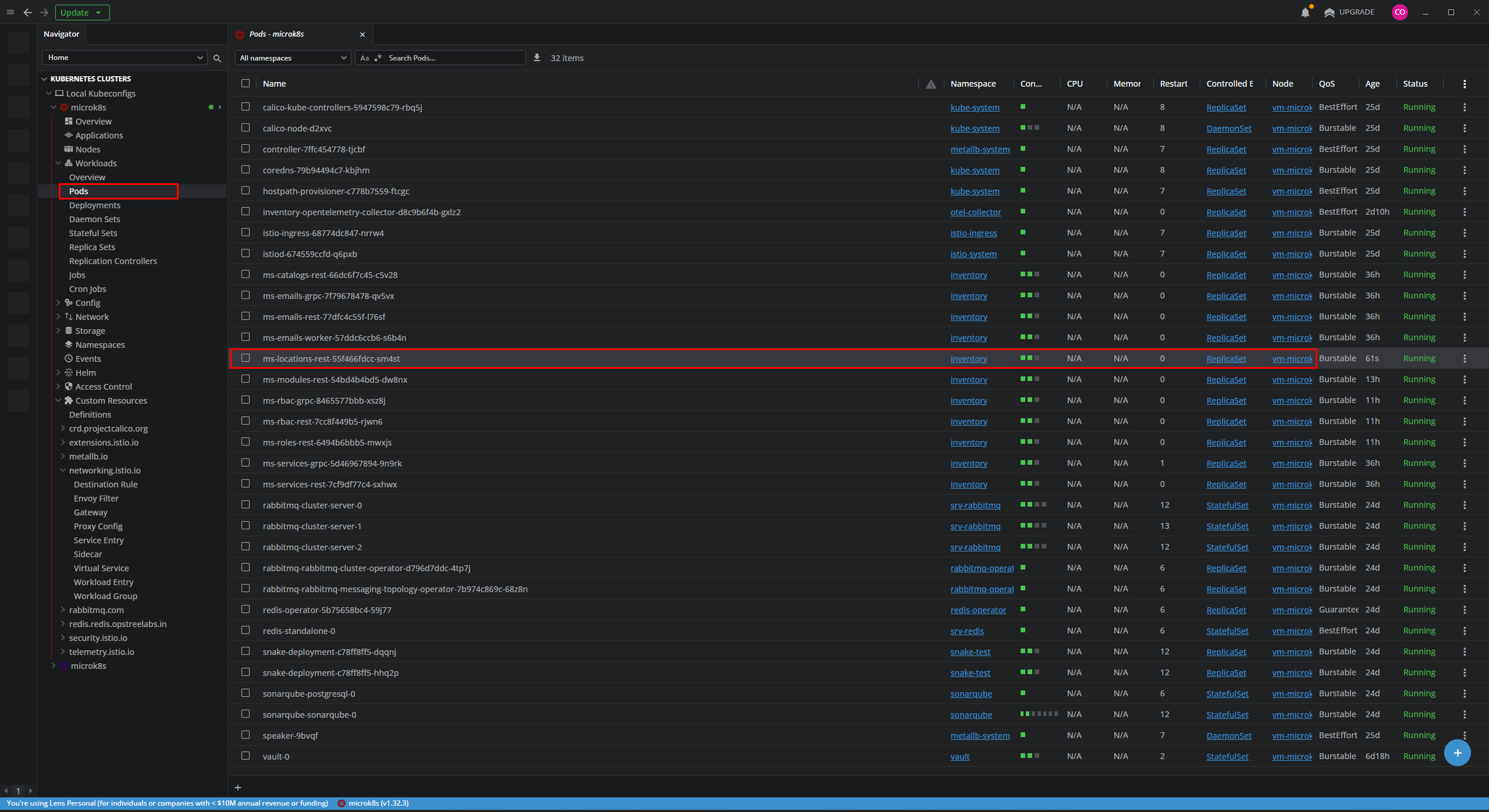Image resolution: width=1489 pixels, height=812 pixels.
Task: Select Stateful Sets under Workloads
Action: [93, 233]
